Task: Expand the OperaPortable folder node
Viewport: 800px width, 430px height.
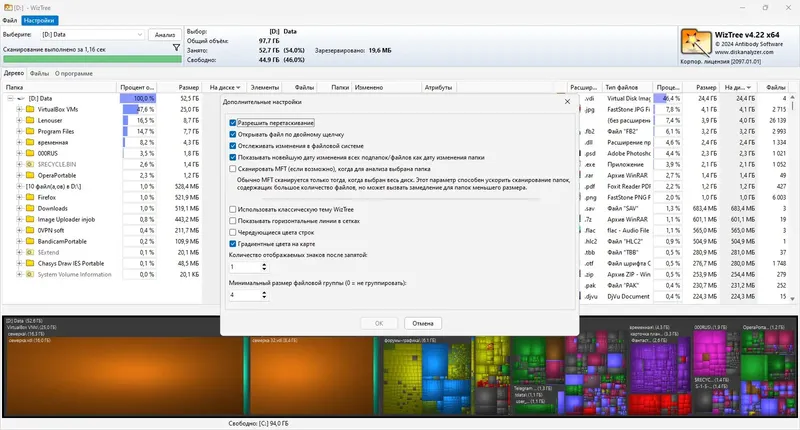Action: [19, 175]
